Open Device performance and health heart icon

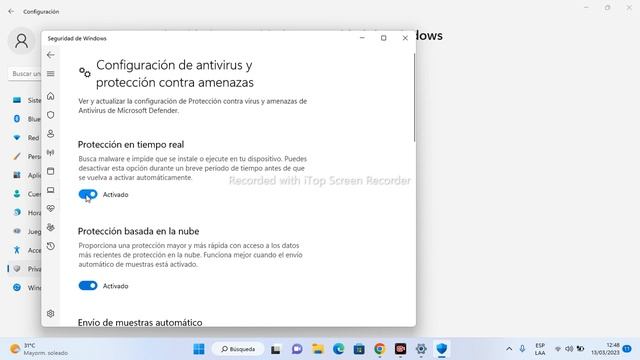[x=51, y=209]
